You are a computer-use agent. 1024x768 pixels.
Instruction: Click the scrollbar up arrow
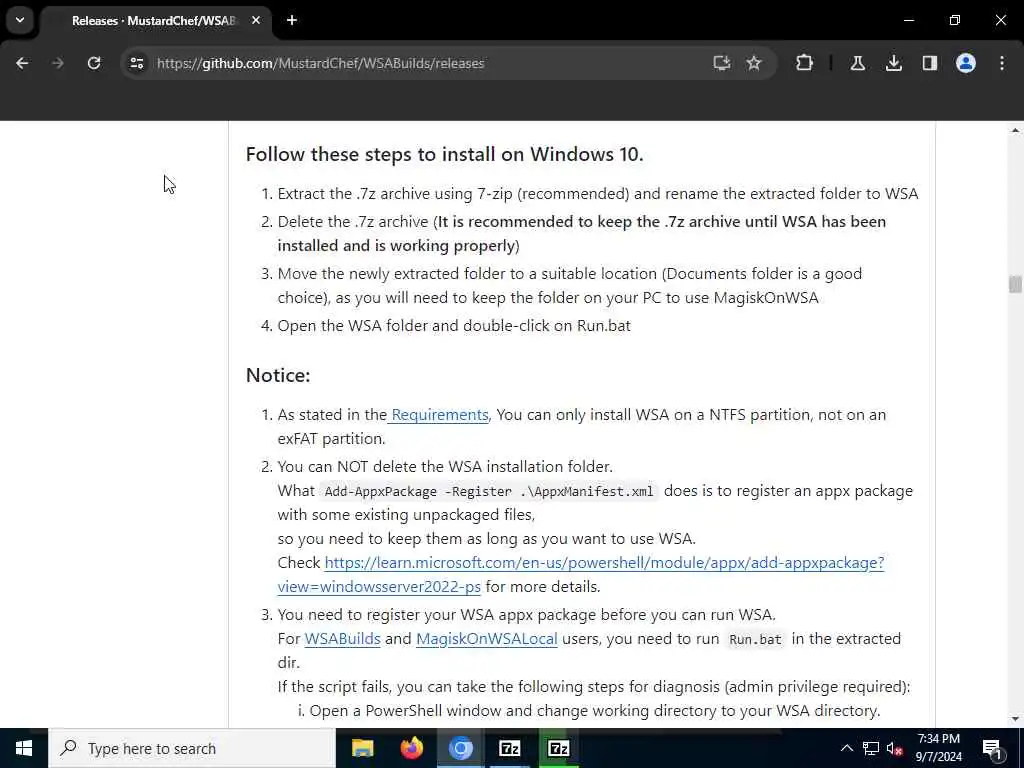[x=1015, y=131]
